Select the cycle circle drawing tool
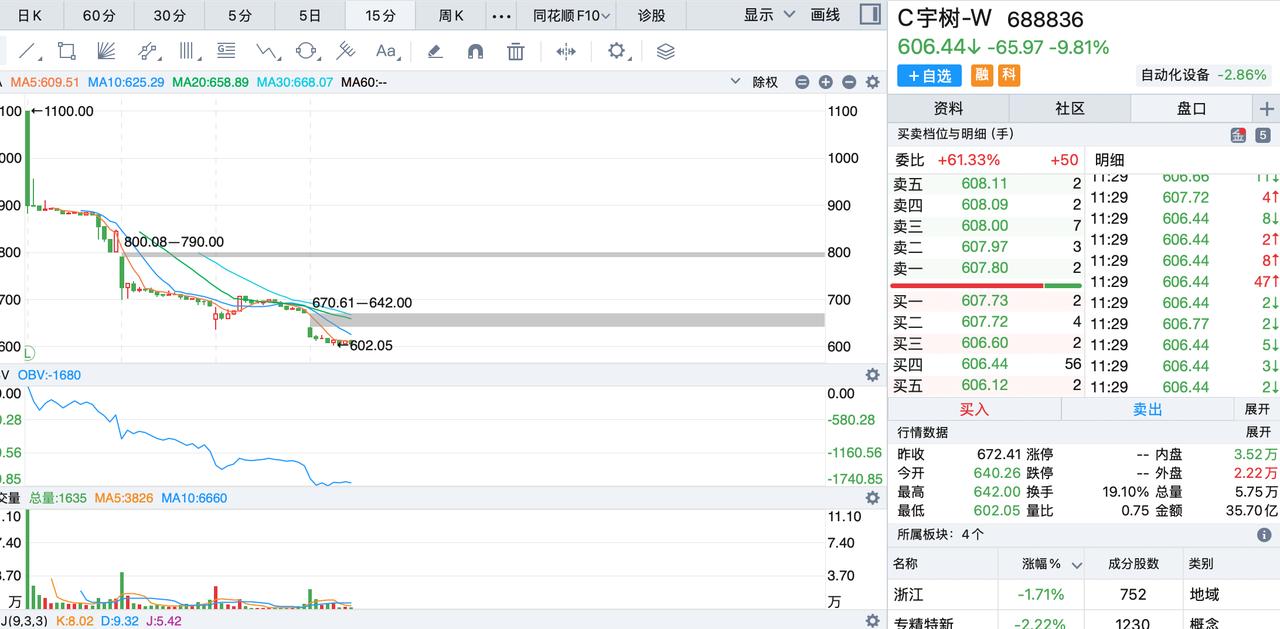Screen dimensions: 1280x629 click(x=307, y=51)
